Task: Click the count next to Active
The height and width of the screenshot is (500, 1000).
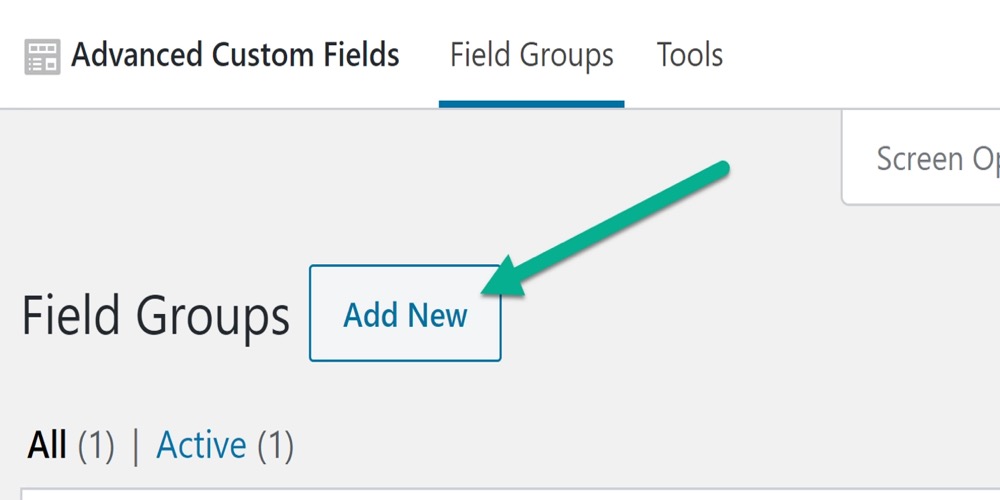Action: [x=276, y=445]
